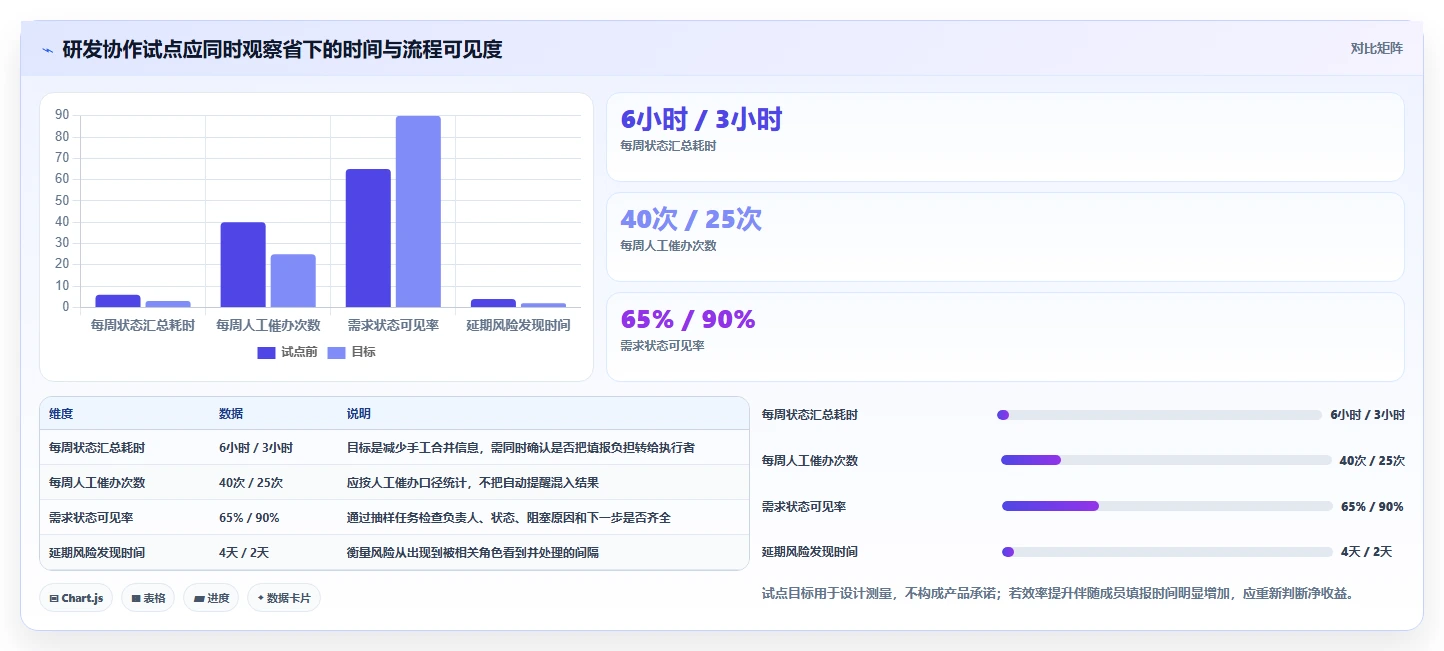Click the 每周人工催办次数 progress bar
Viewport: 1444px width, 651px height.
(1166, 460)
